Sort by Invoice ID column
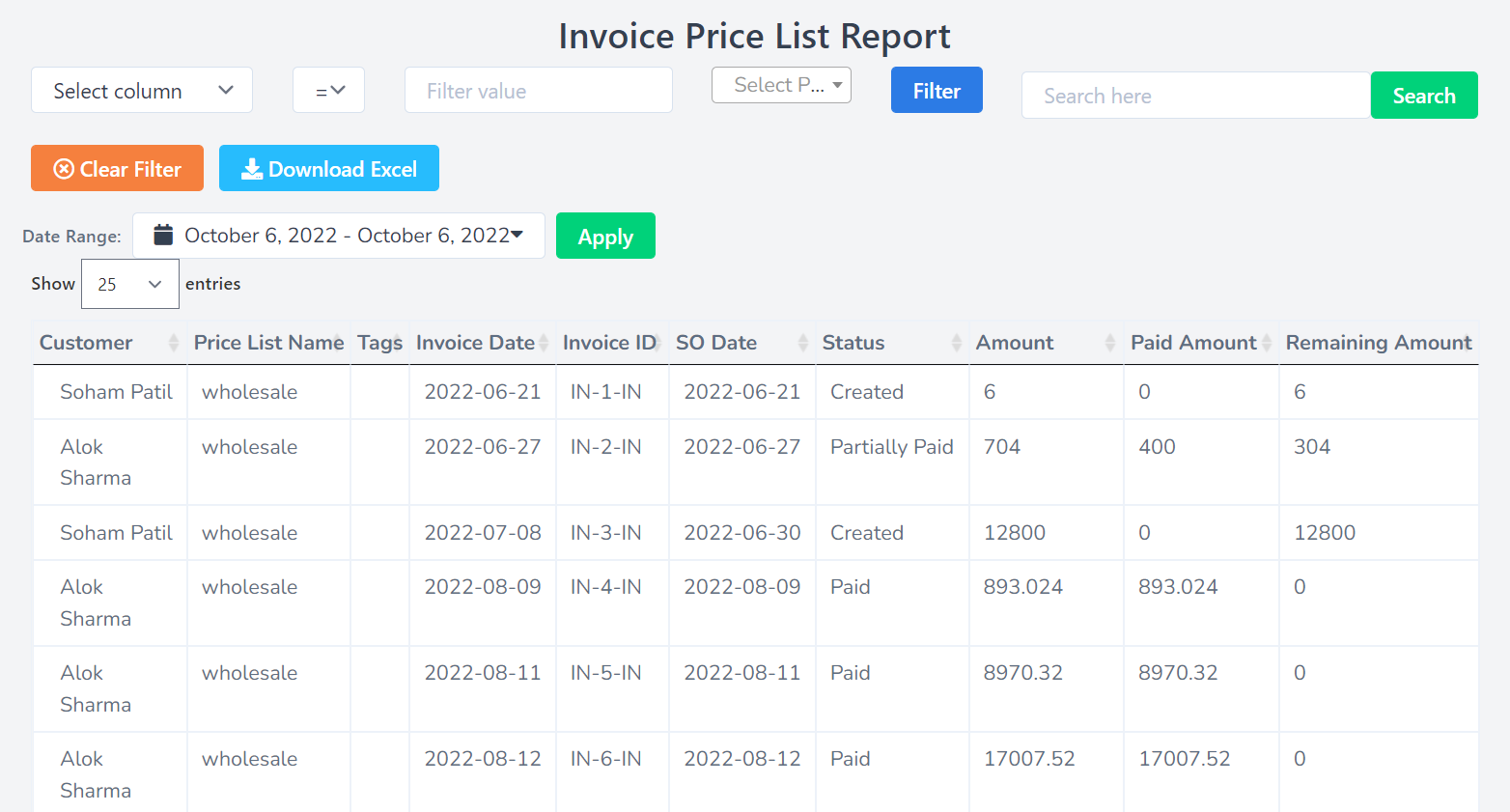This screenshot has width=1510, height=812. point(612,343)
